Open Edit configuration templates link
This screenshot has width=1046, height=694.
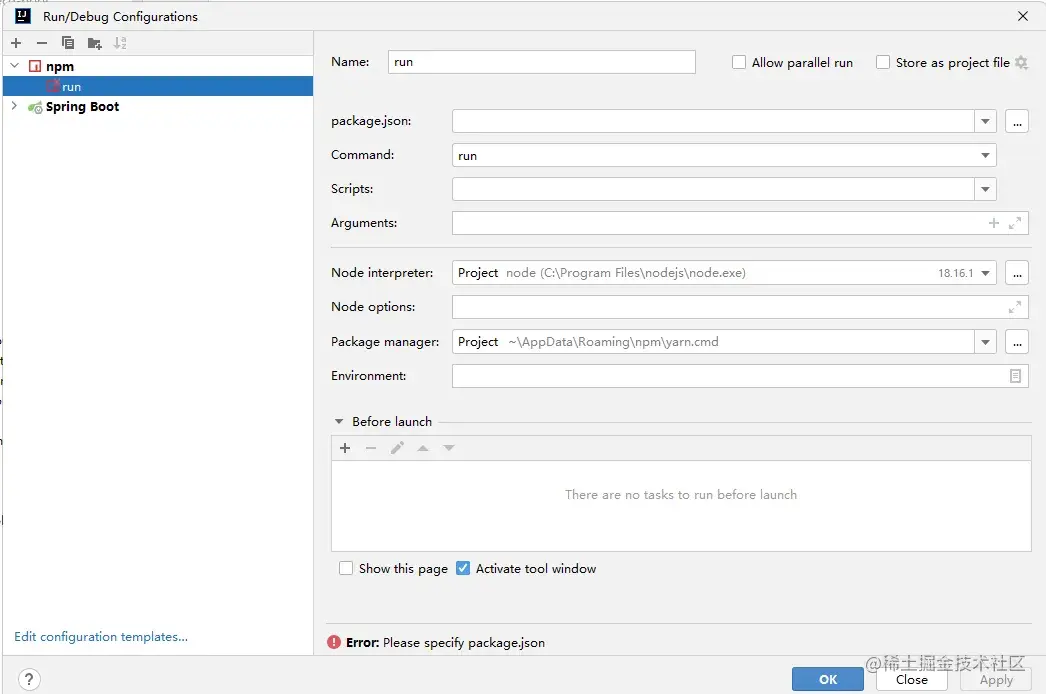pyautogui.click(x=101, y=637)
